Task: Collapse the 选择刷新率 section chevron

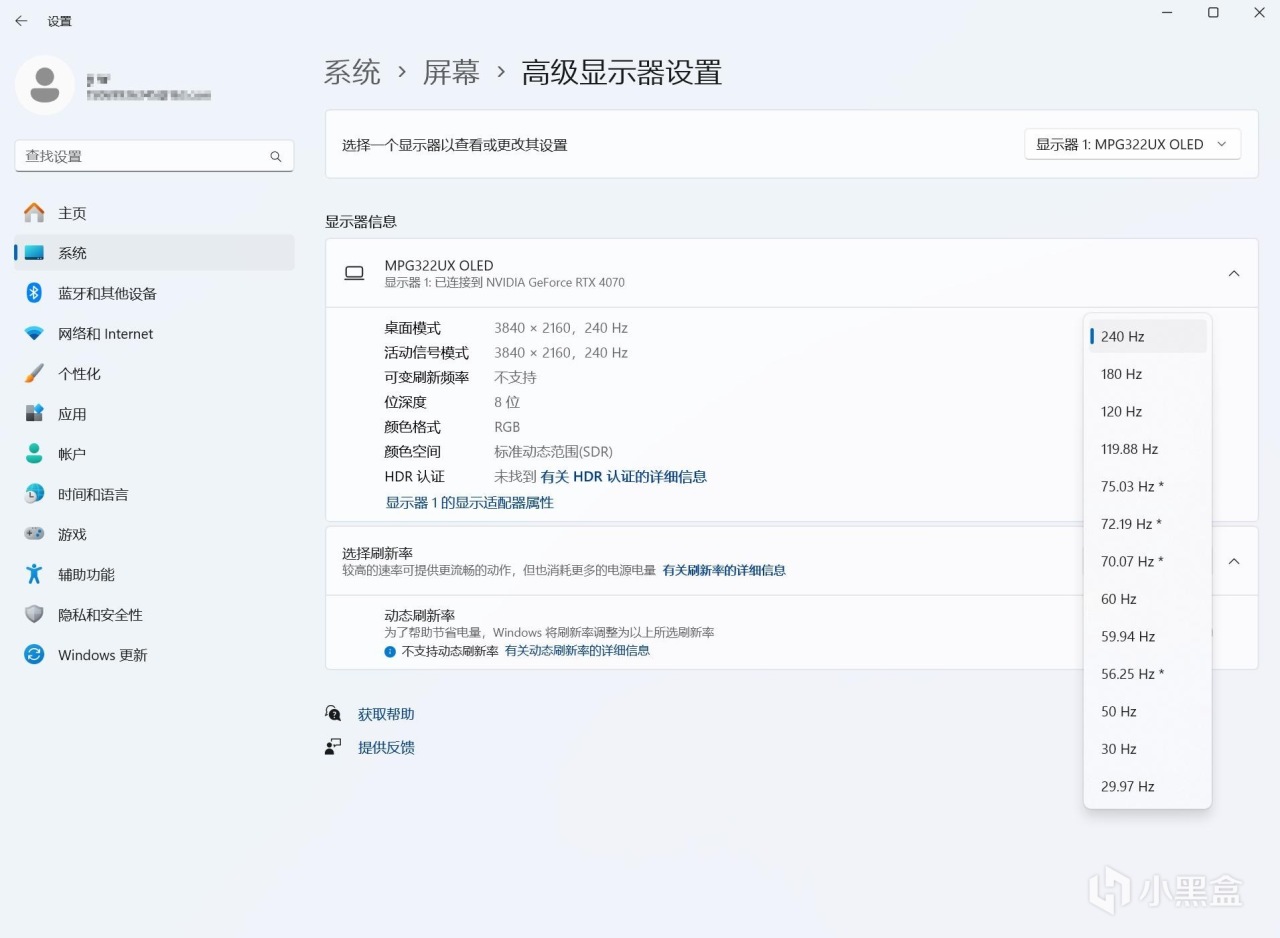Action: 1234,561
